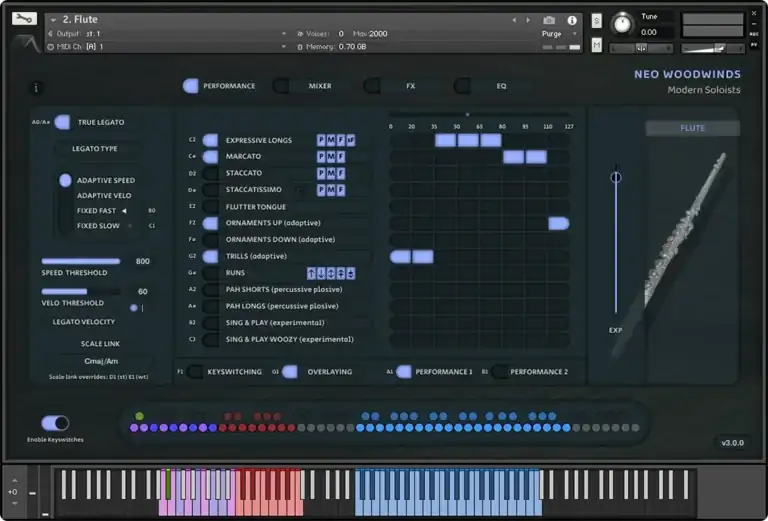Open the Purge dropdown menu
The height and width of the screenshot is (521, 768).
pyautogui.click(x=575, y=34)
